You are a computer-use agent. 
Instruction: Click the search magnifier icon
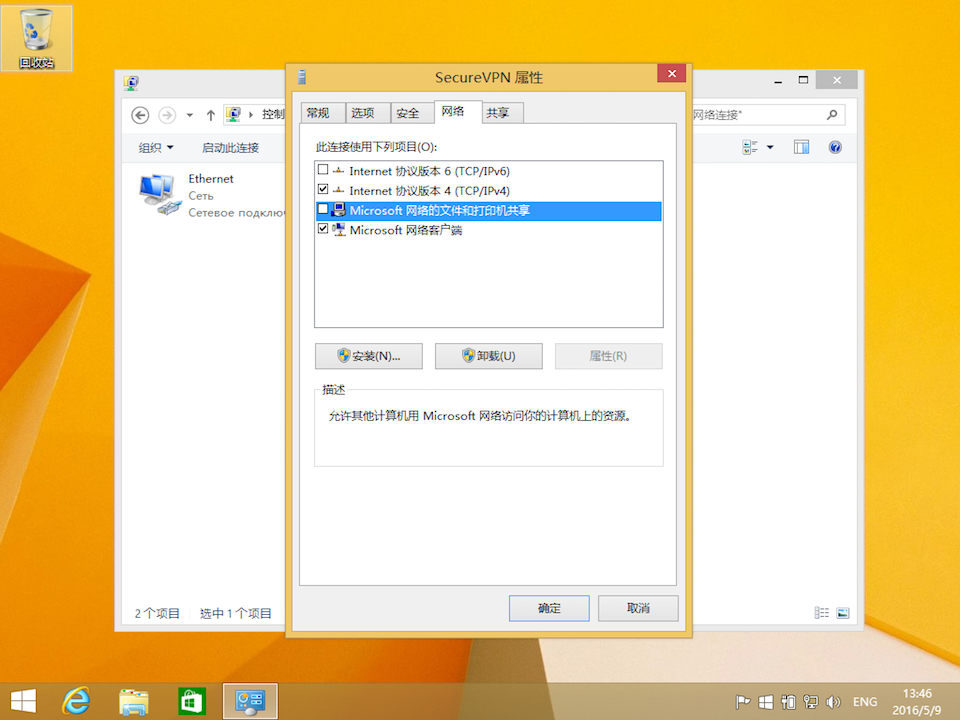coord(831,114)
